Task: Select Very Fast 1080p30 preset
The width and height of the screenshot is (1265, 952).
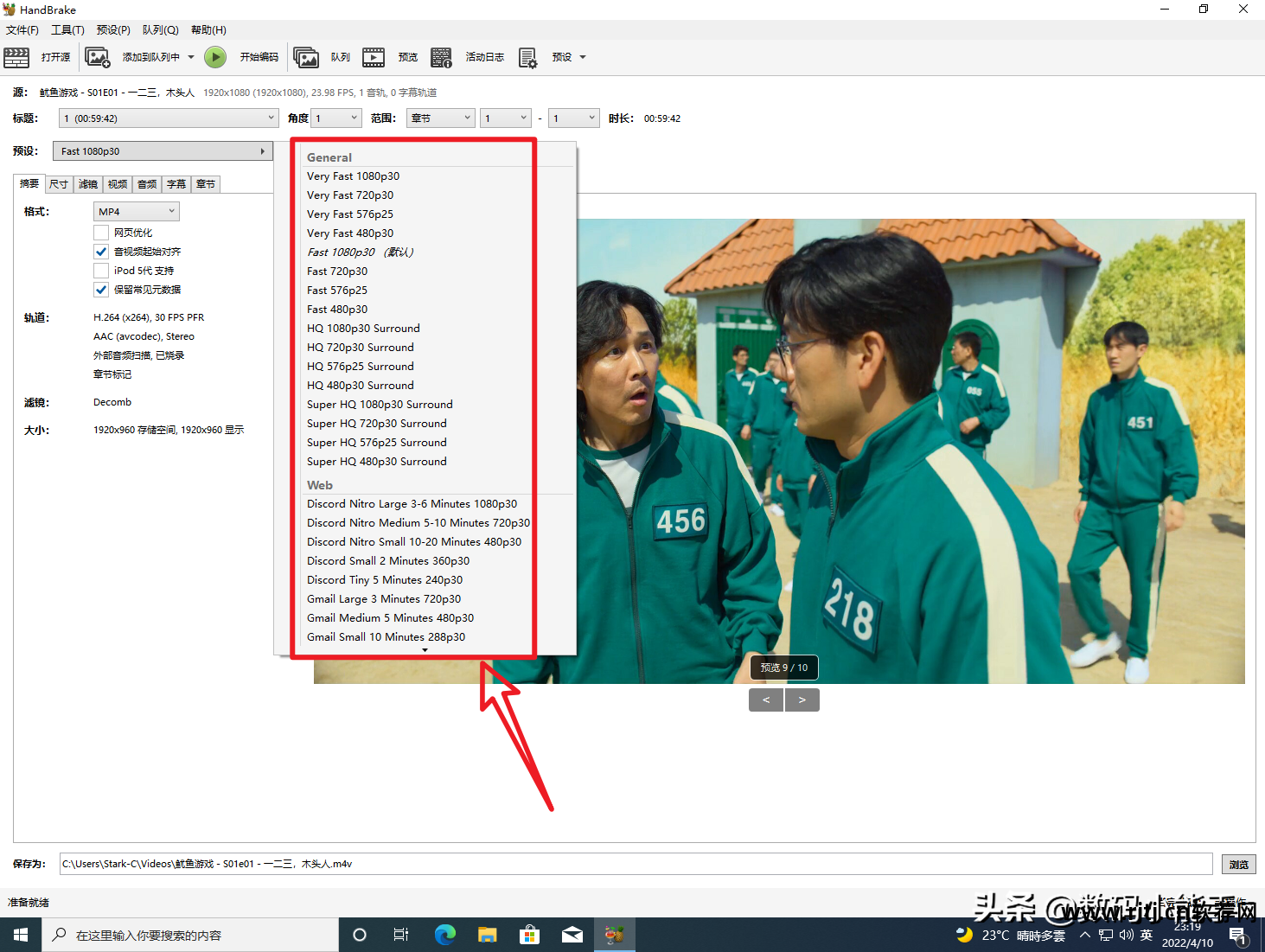Action: coord(353,176)
